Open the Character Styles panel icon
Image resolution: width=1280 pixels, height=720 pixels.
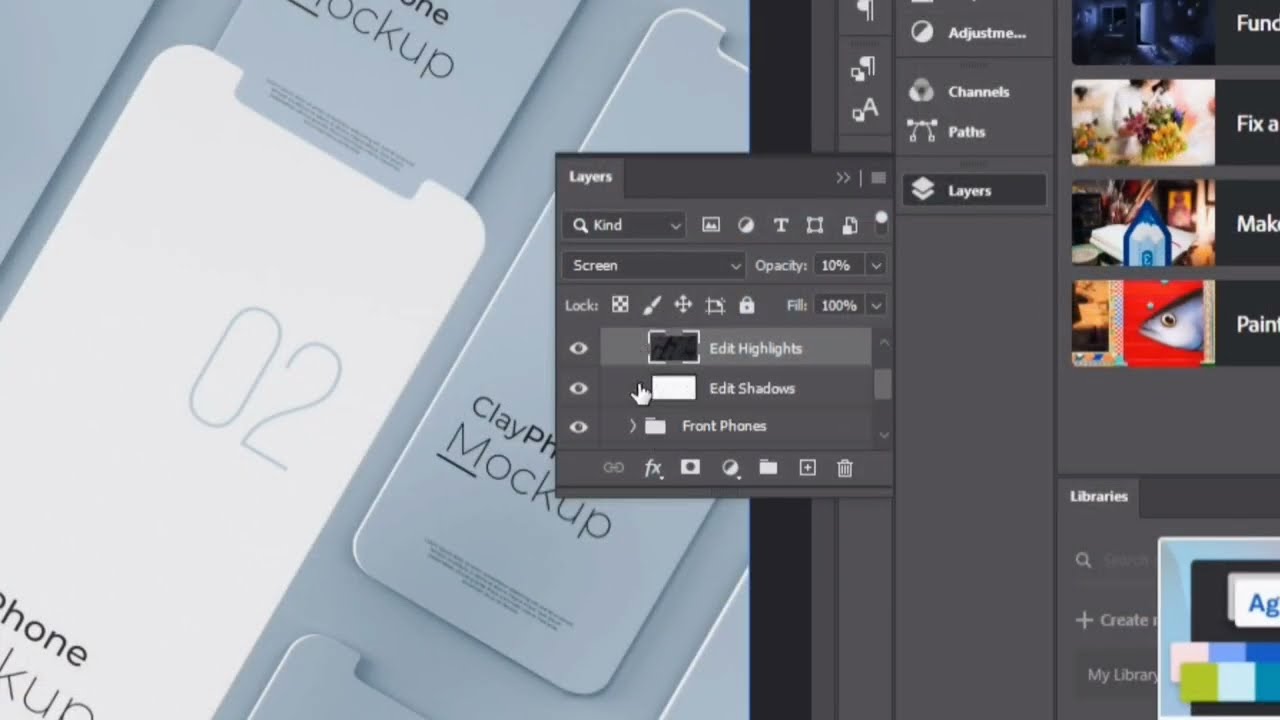[x=864, y=110]
